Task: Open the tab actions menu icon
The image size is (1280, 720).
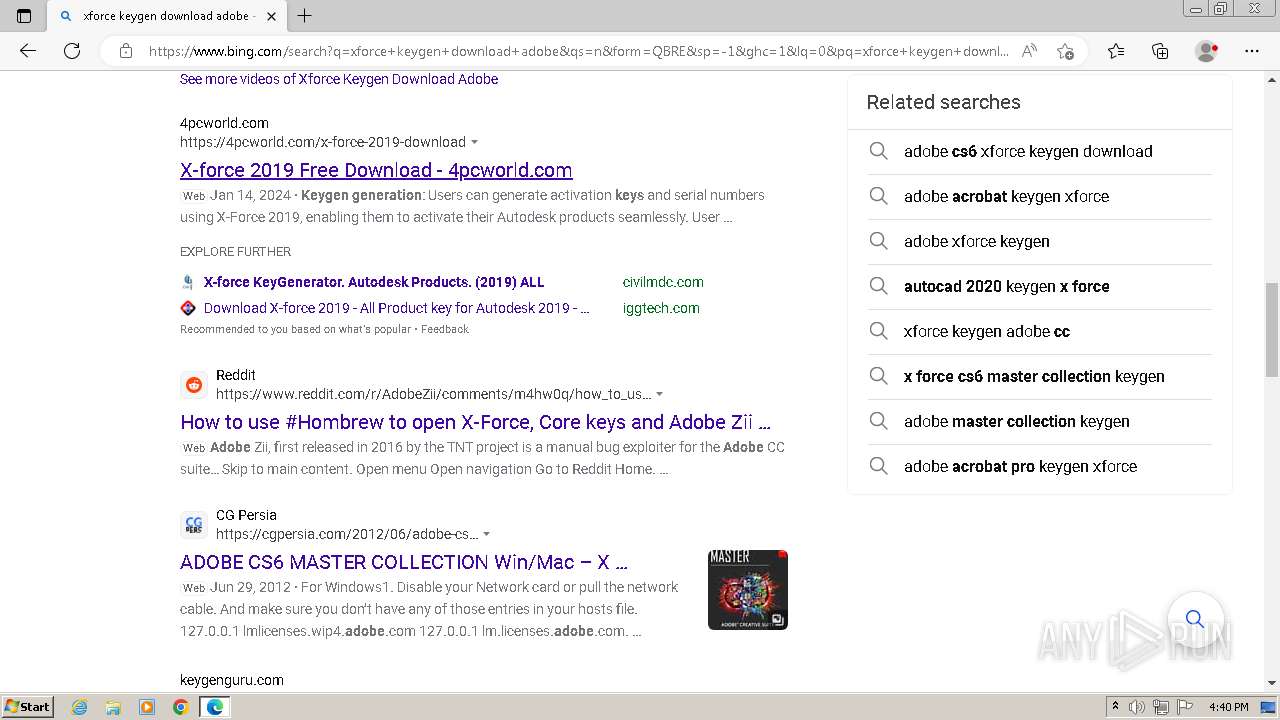Action: click(24, 16)
